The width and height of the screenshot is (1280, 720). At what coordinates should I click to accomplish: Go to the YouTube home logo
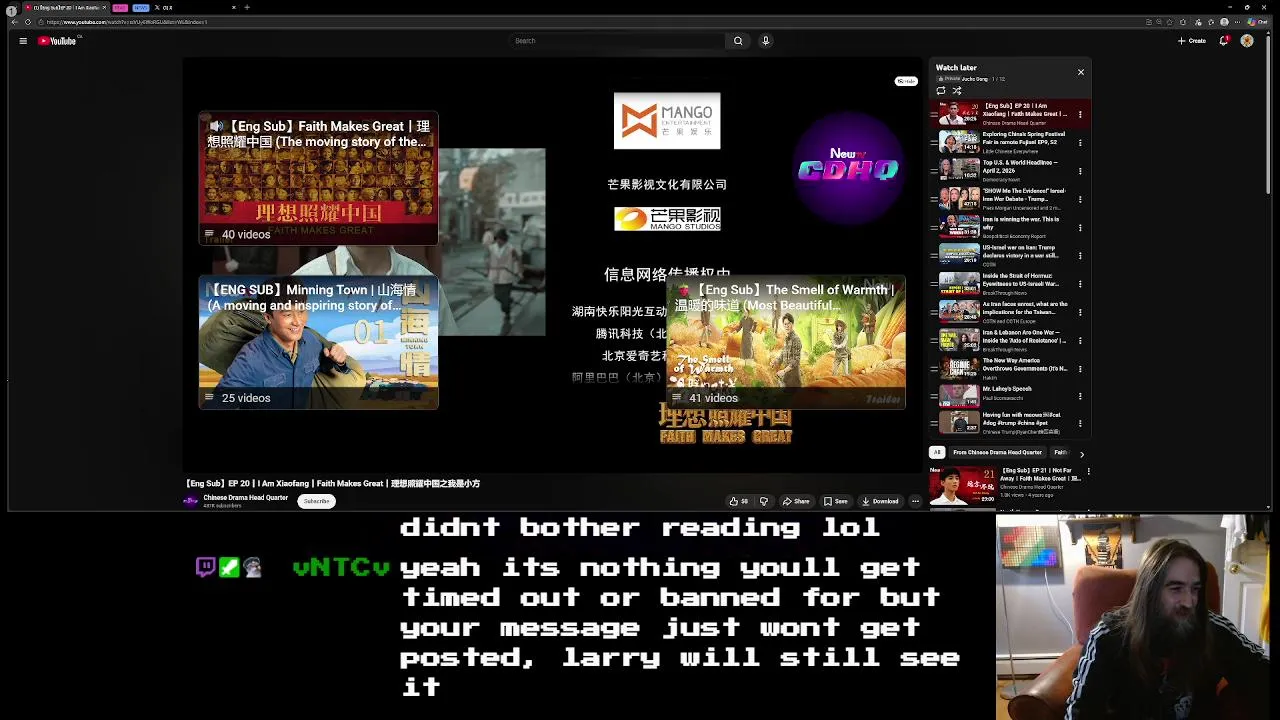pyautogui.click(x=57, y=41)
